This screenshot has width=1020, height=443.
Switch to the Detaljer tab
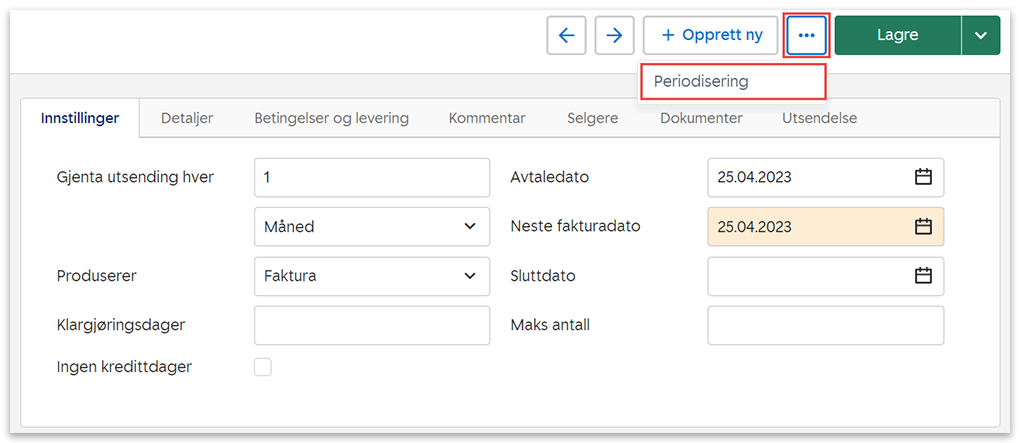coord(187,118)
